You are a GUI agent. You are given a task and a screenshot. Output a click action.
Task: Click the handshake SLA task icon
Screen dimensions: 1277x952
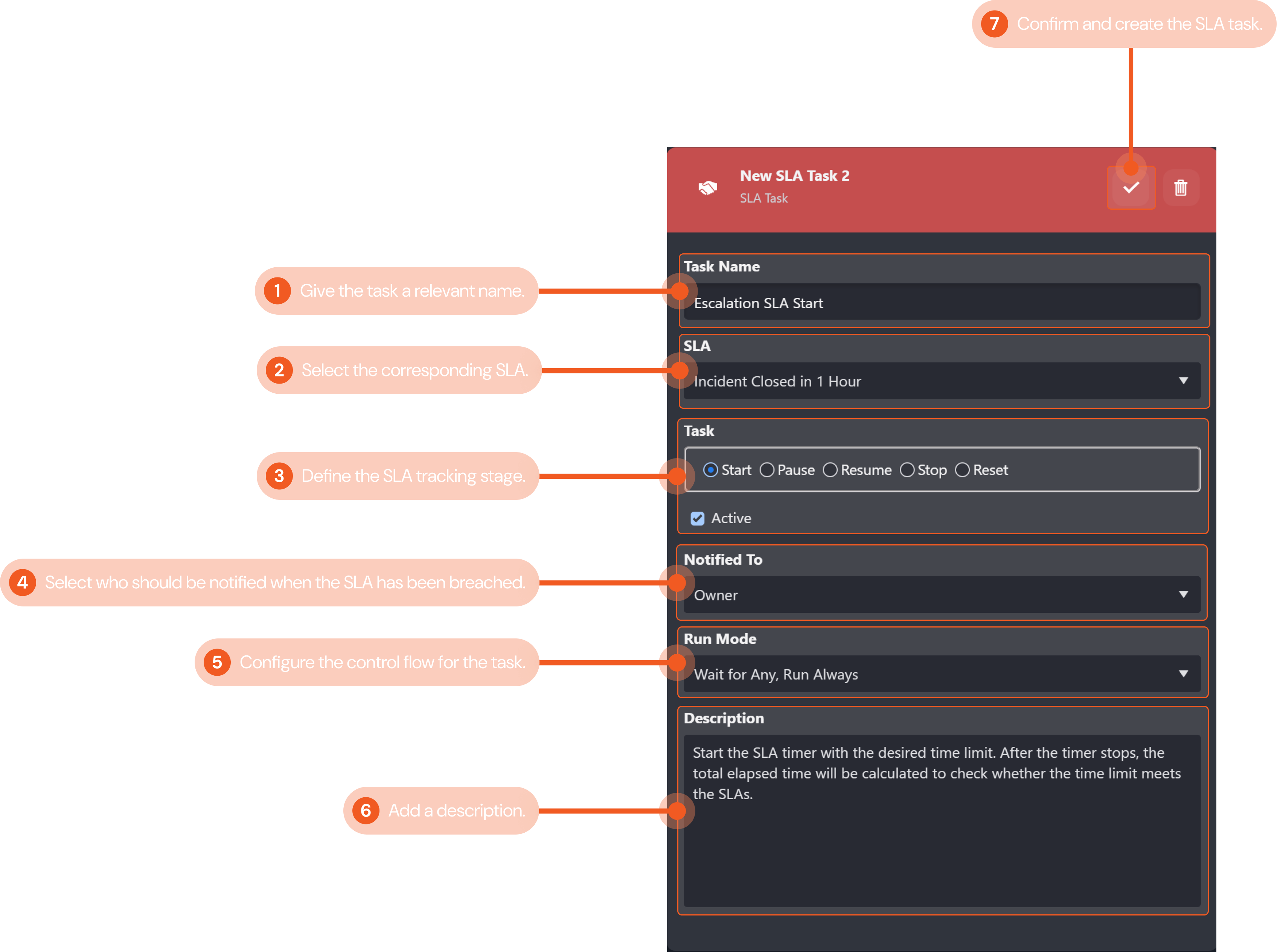708,188
